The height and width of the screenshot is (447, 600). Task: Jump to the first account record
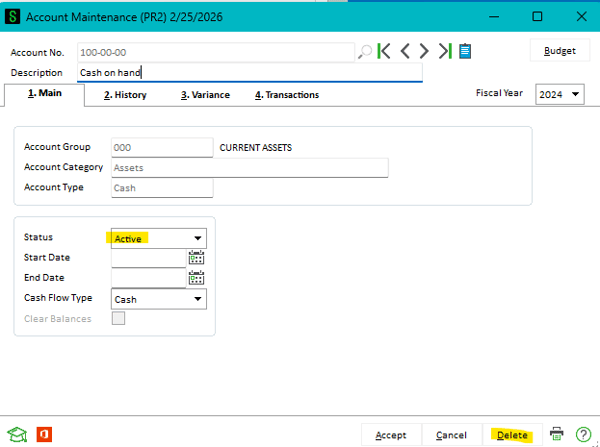[385, 51]
